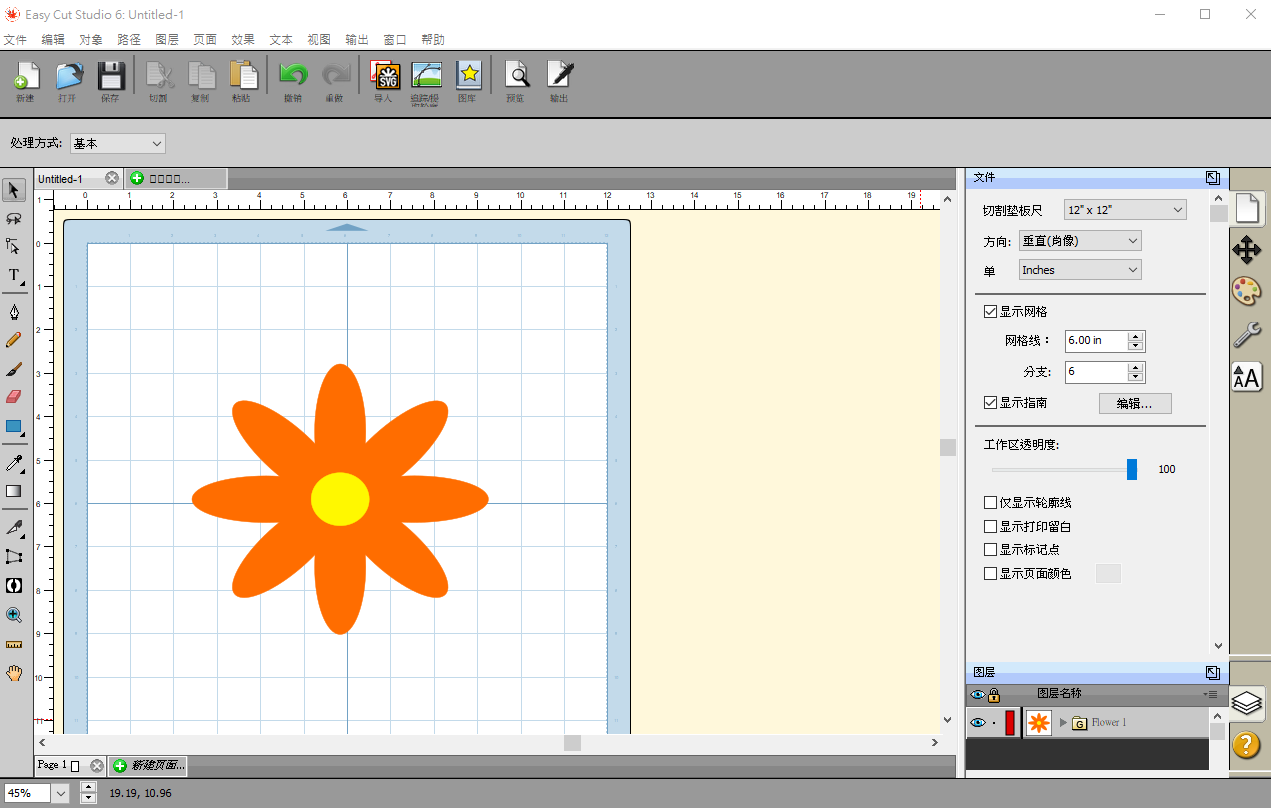Toggle the 显示网格 checkbox

(990, 312)
